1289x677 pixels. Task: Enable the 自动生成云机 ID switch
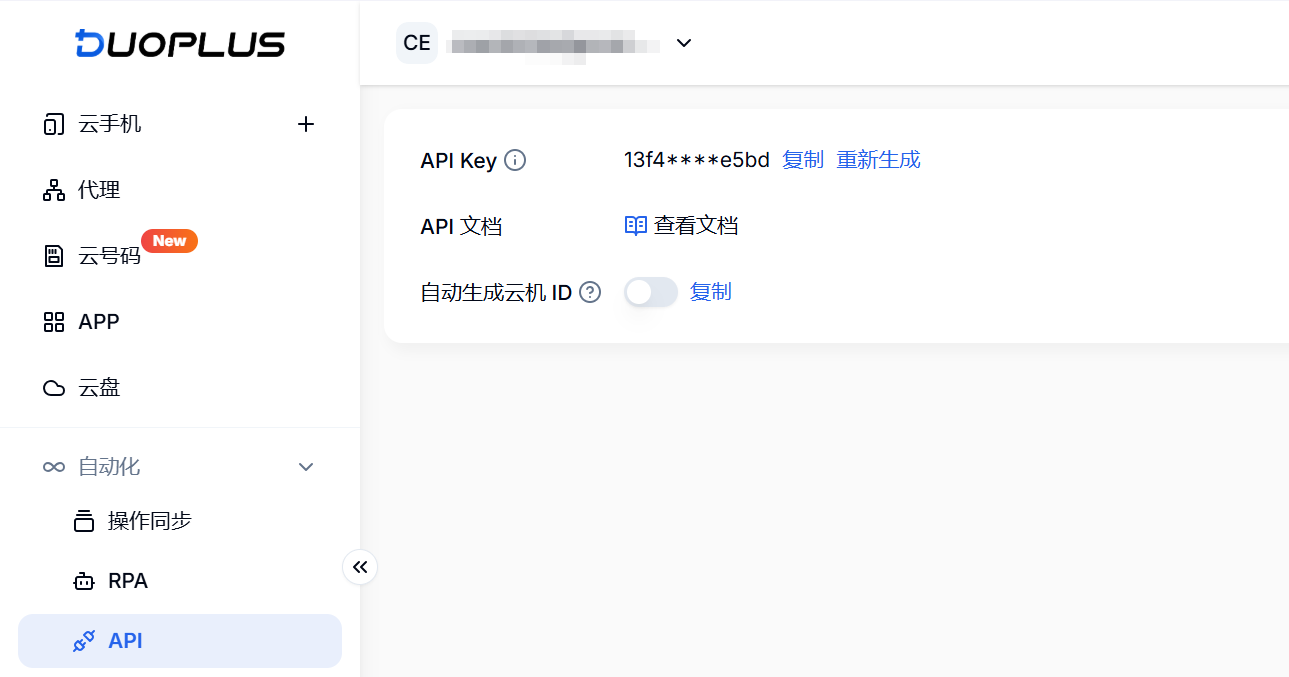pyautogui.click(x=651, y=292)
